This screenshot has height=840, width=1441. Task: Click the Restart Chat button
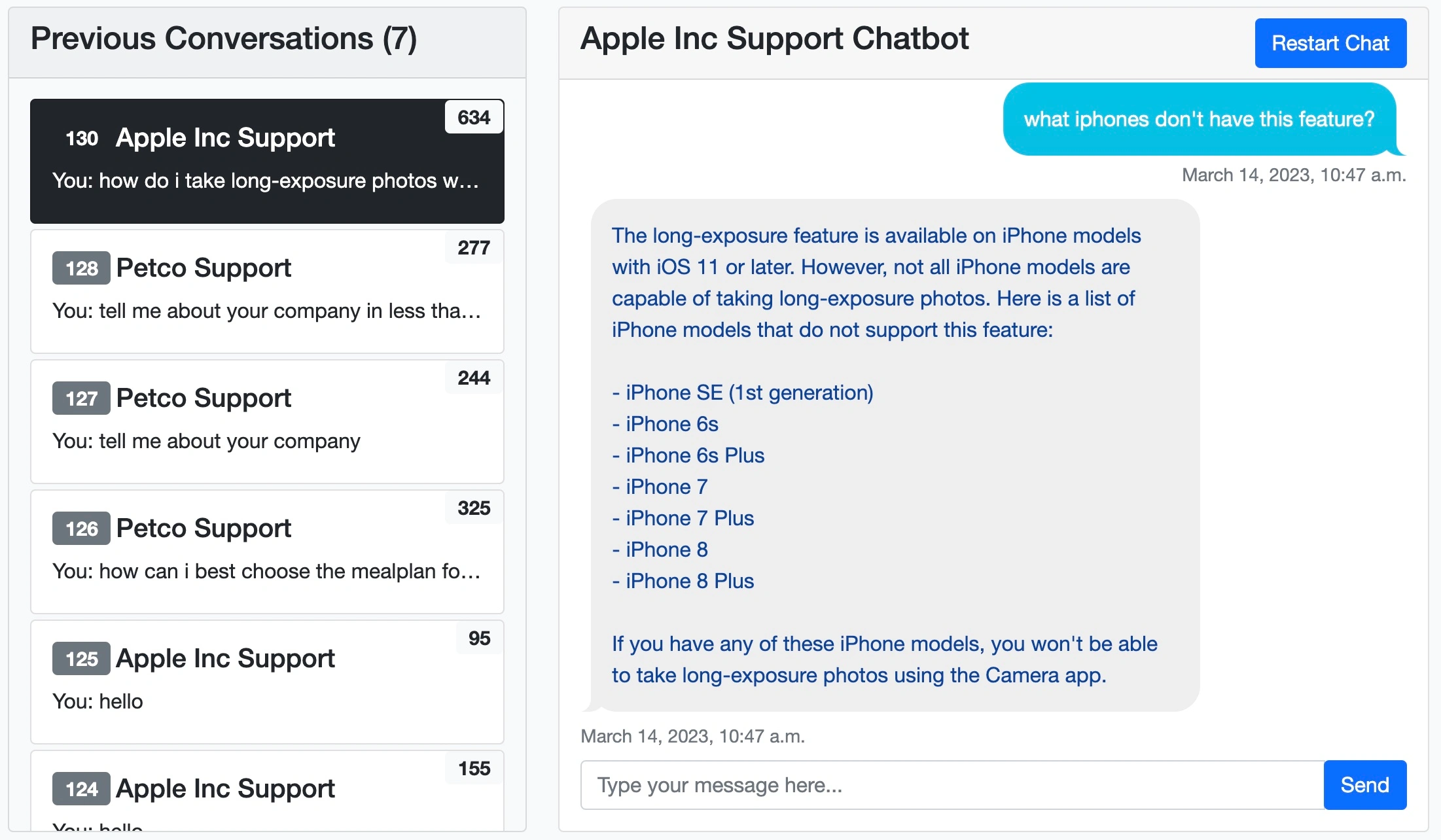(1330, 43)
